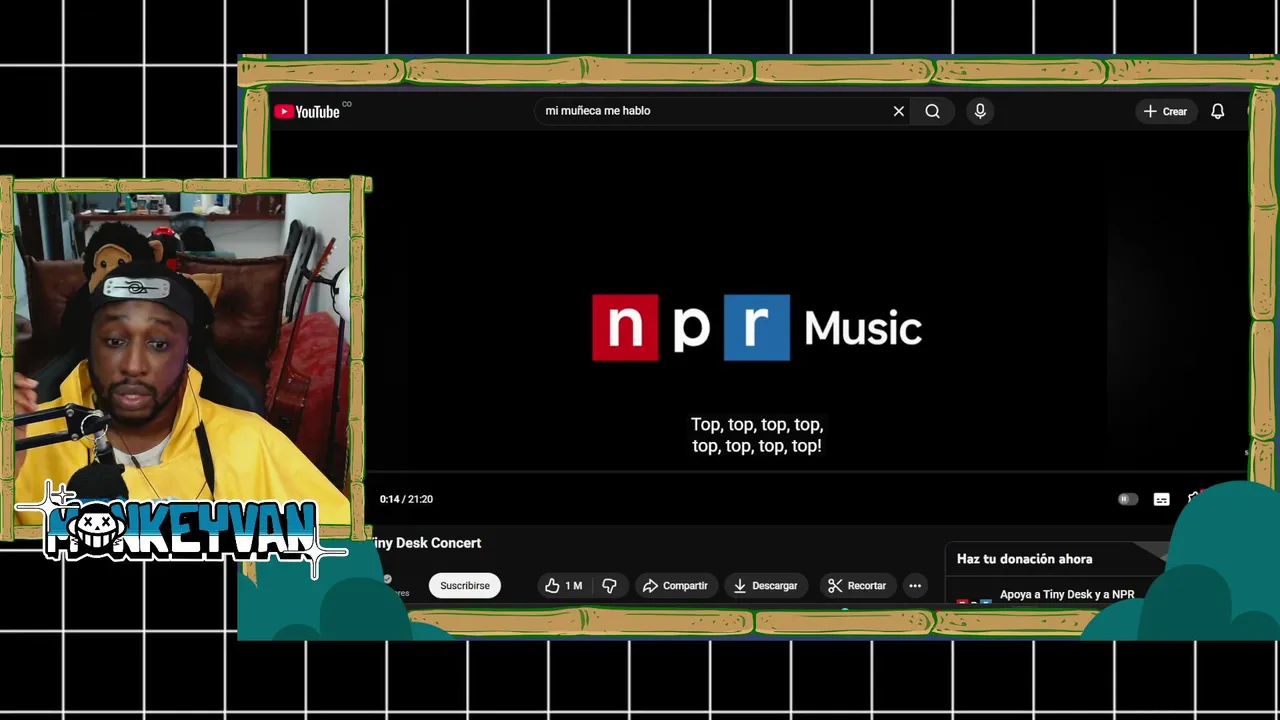This screenshot has width=1280, height=720.
Task: Download video with Descargar
Action: [765, 585]
